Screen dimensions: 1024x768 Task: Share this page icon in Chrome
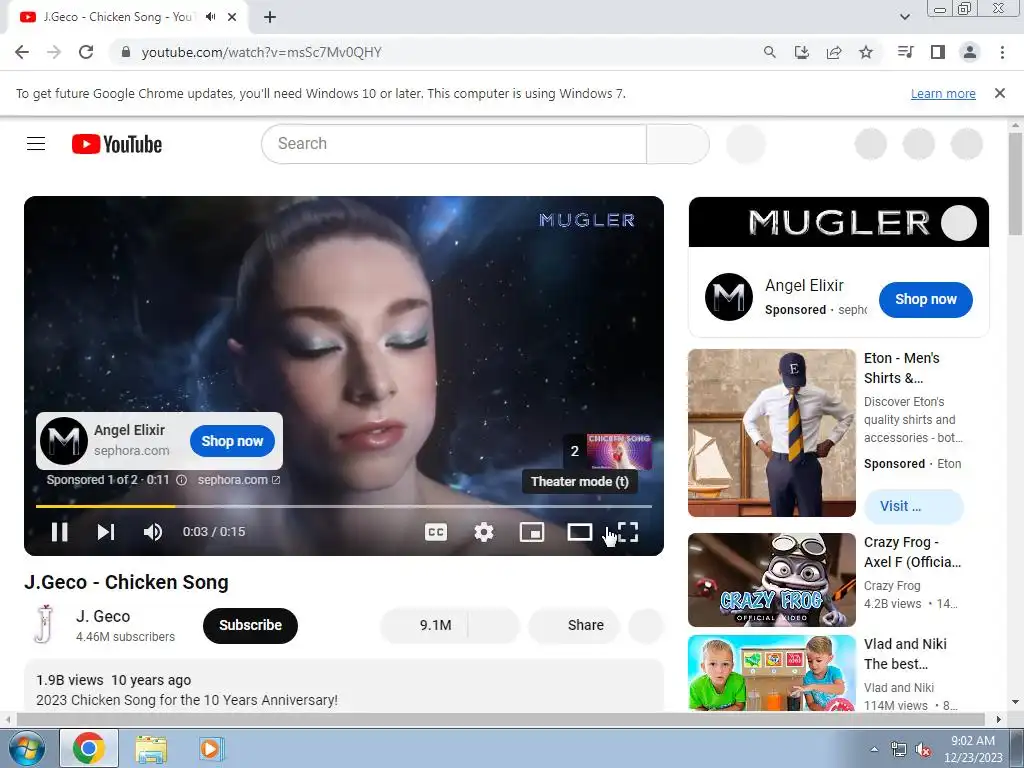pos(833,52)
